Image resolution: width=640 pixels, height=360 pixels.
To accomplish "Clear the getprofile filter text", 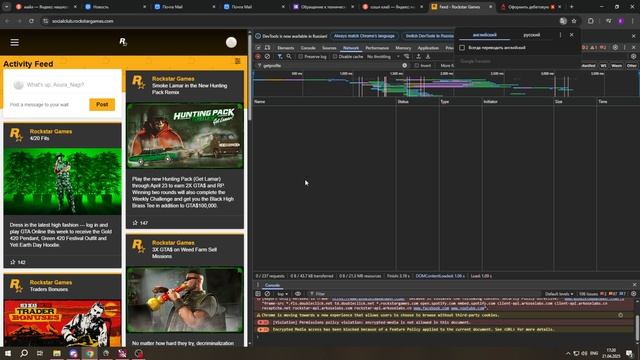I will pos(404,65).
